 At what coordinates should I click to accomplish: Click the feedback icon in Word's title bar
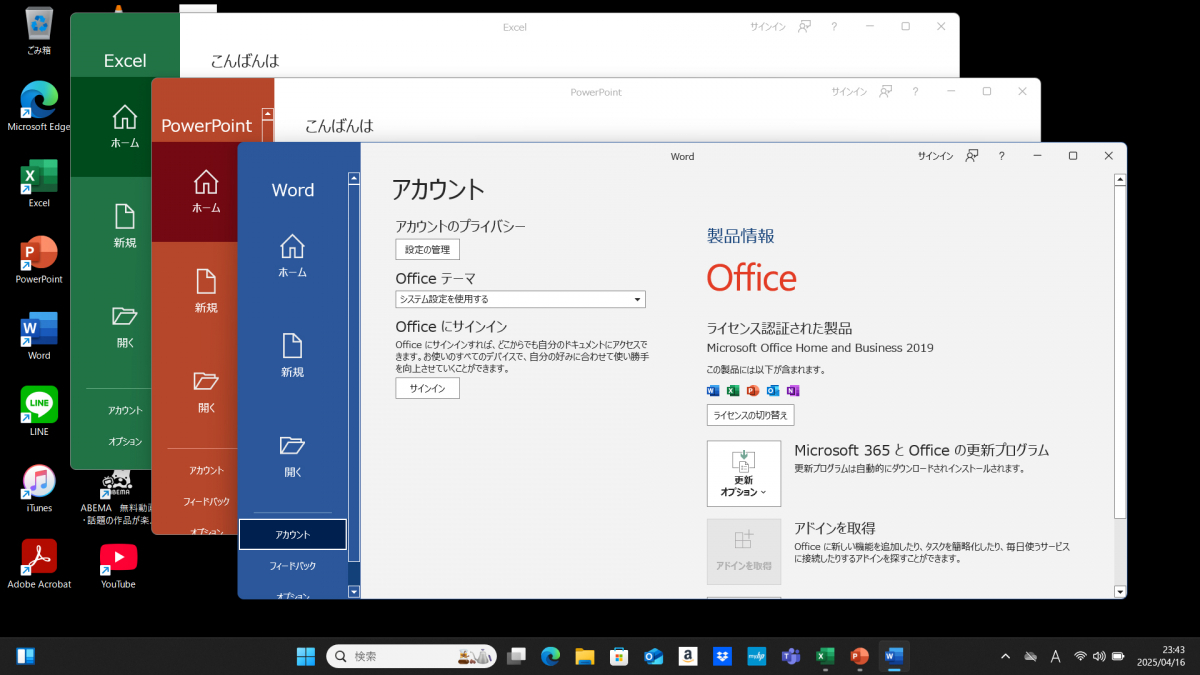[972, 156]
